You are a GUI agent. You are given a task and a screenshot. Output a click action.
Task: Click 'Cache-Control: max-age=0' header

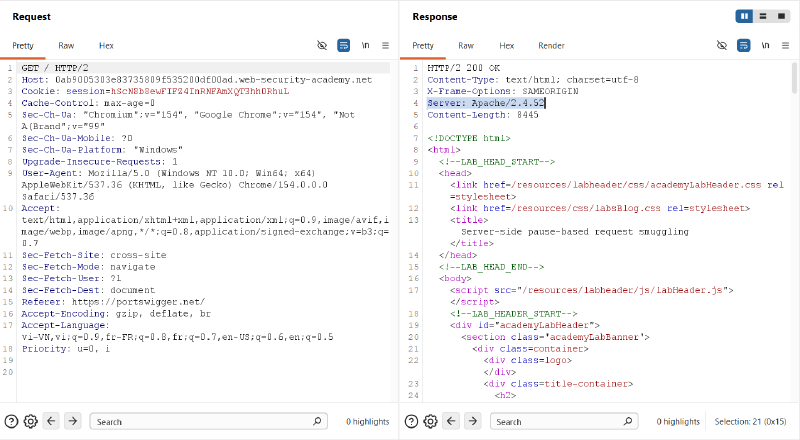pos(88,103)
